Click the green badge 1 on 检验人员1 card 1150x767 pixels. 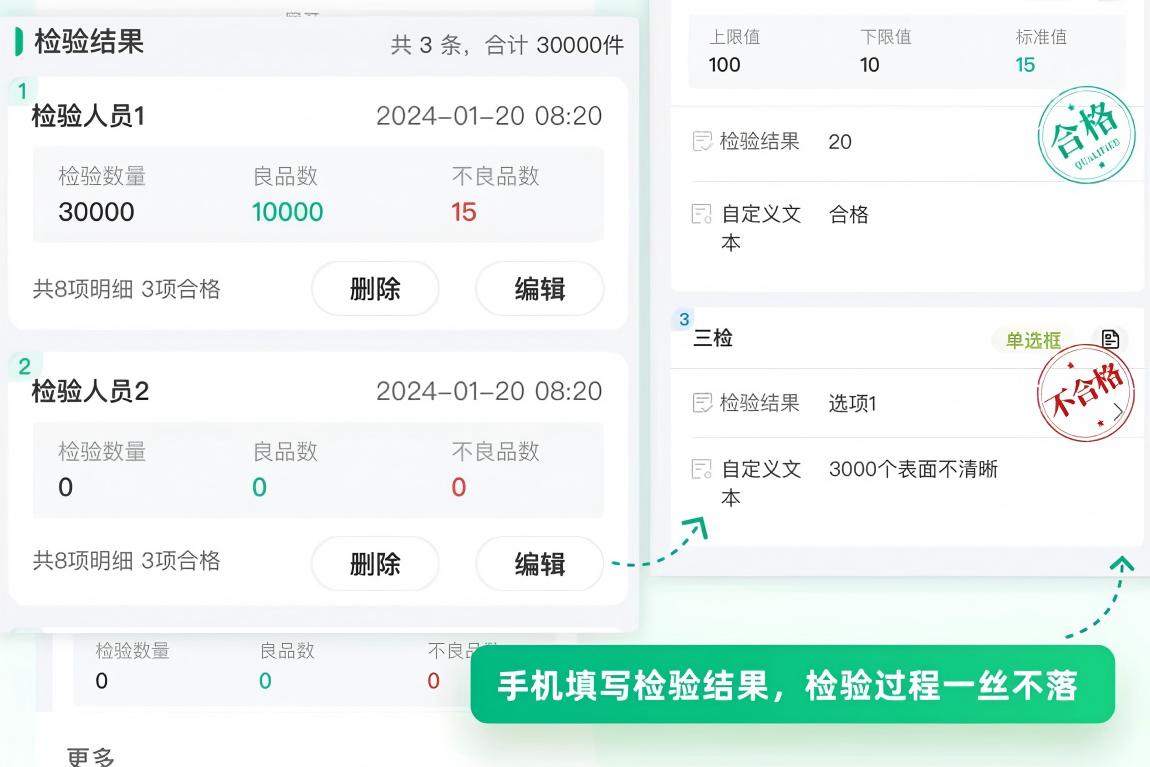[25, 88]
